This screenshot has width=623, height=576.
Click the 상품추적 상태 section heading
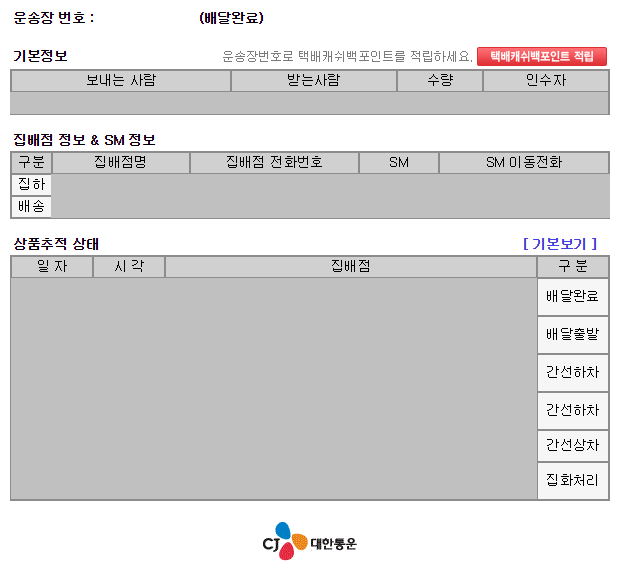[x=56, y=244]
